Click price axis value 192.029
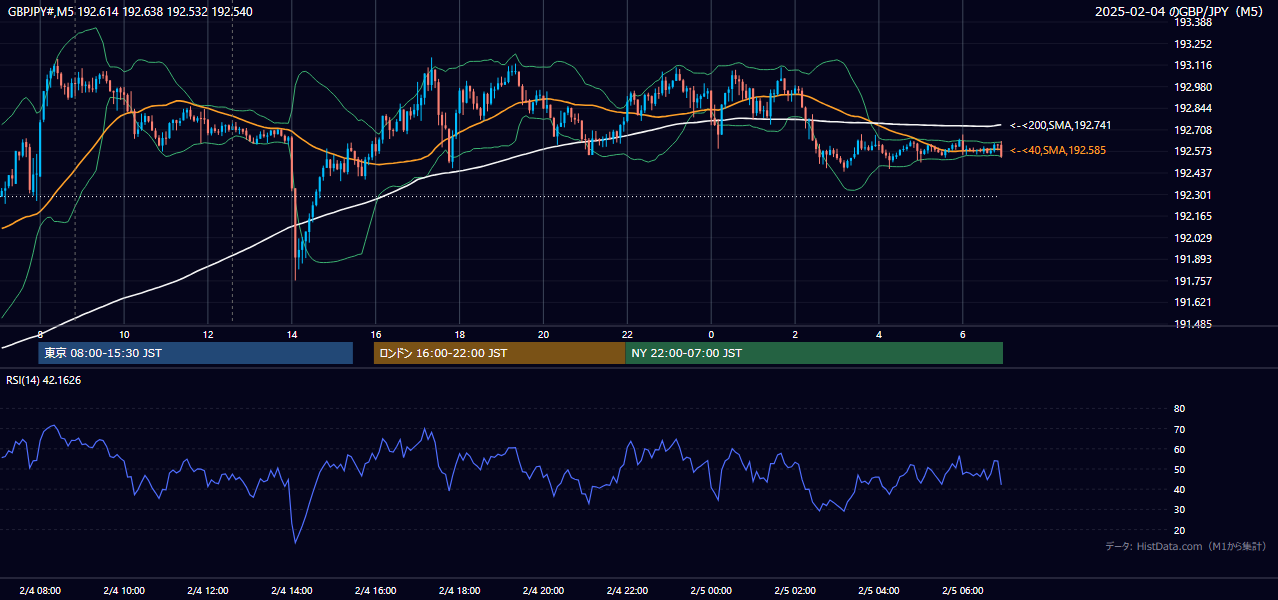The width and height of the screenshot is (1278, 600). pos(1192,238)
